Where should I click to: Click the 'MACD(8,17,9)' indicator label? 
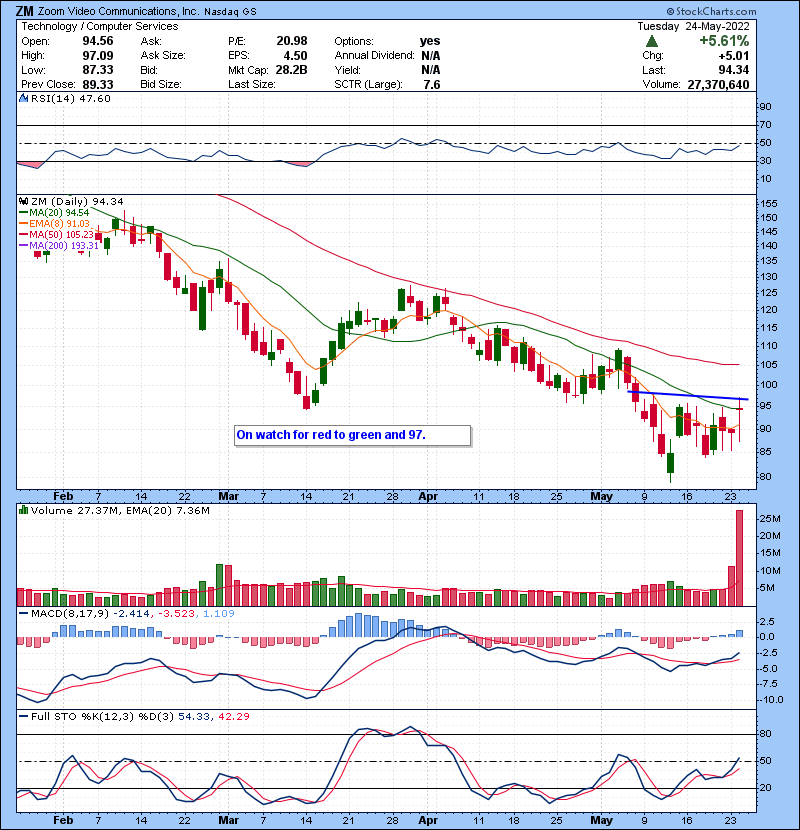tap(70, 614)
